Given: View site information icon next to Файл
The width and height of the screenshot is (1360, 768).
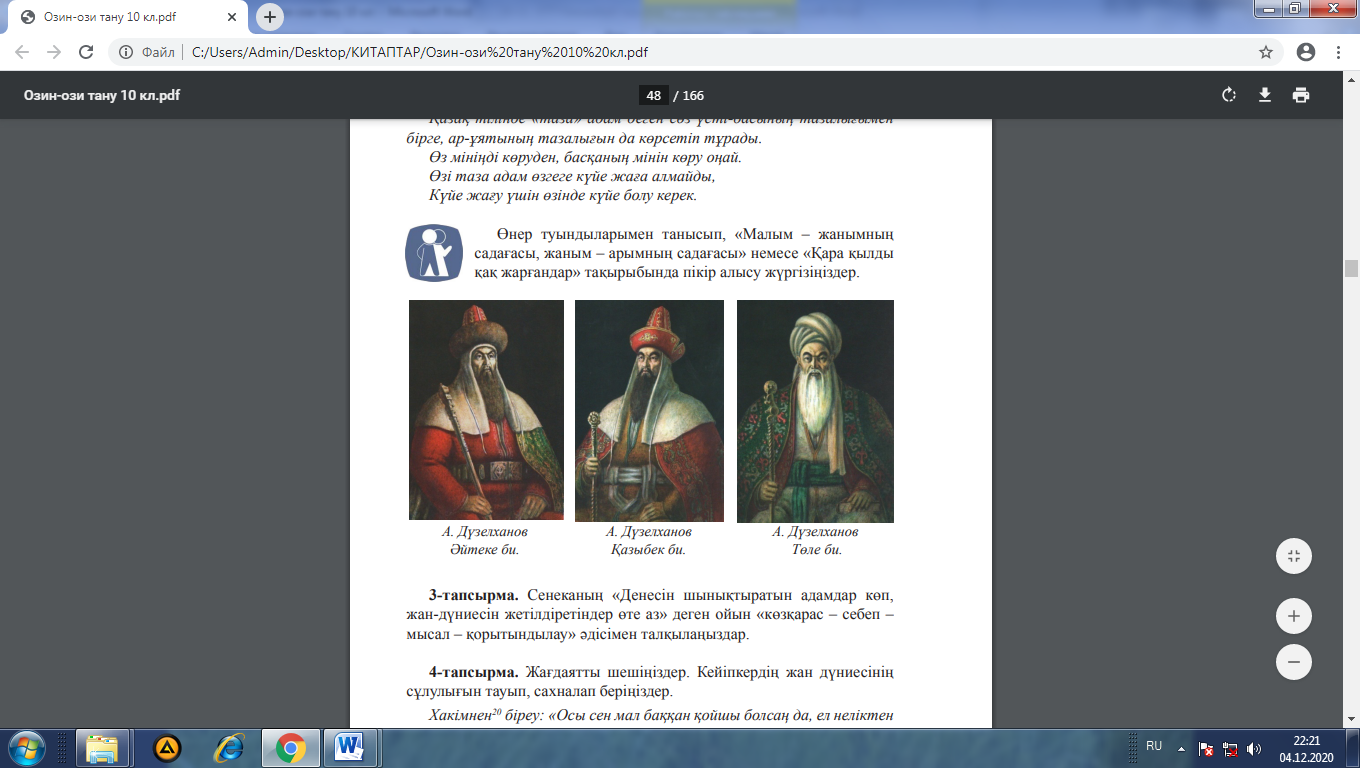Looking at the screenshot, I should (x=127, y=52).
